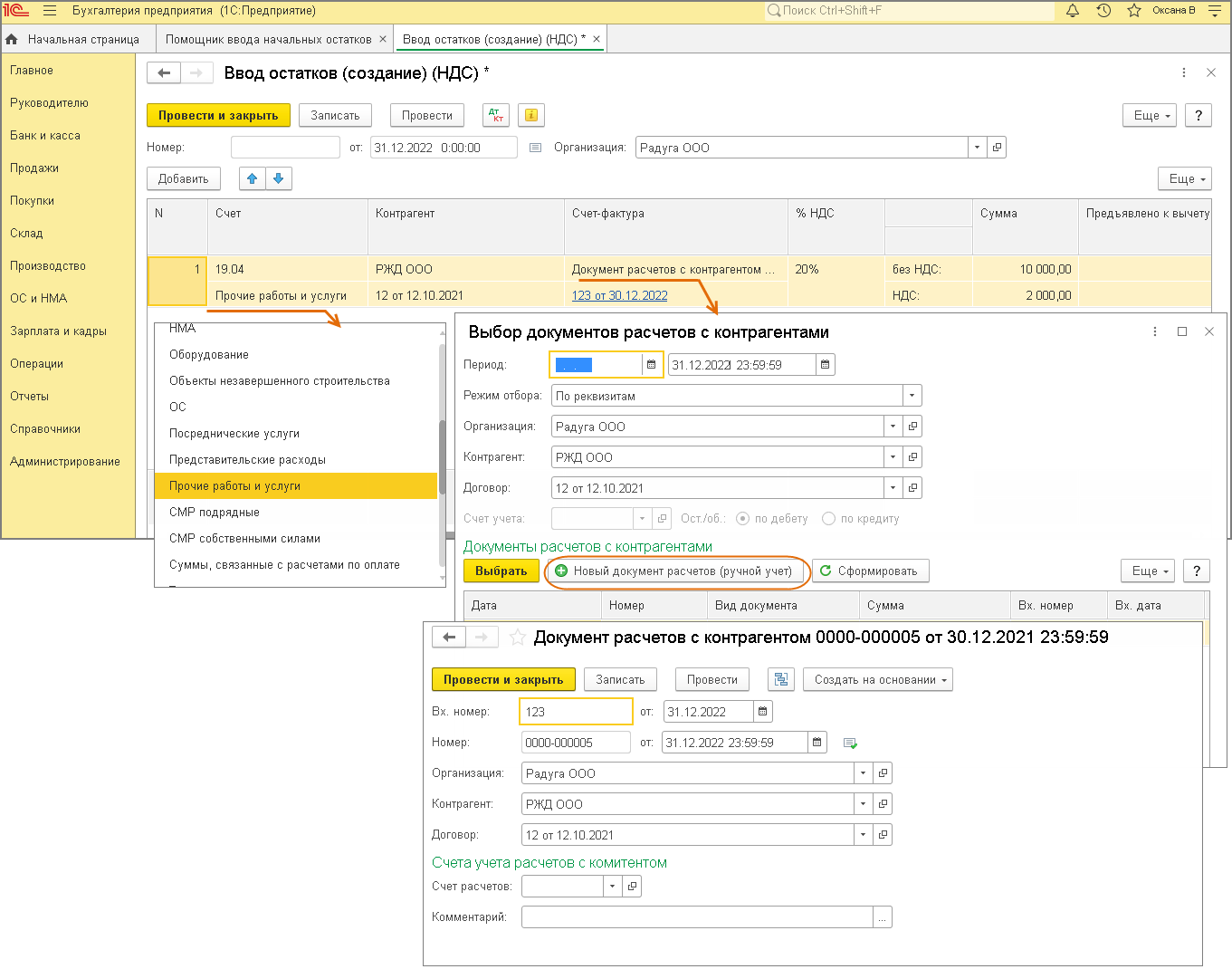Open Счет расчетов card icon

[x=632, y=887]
